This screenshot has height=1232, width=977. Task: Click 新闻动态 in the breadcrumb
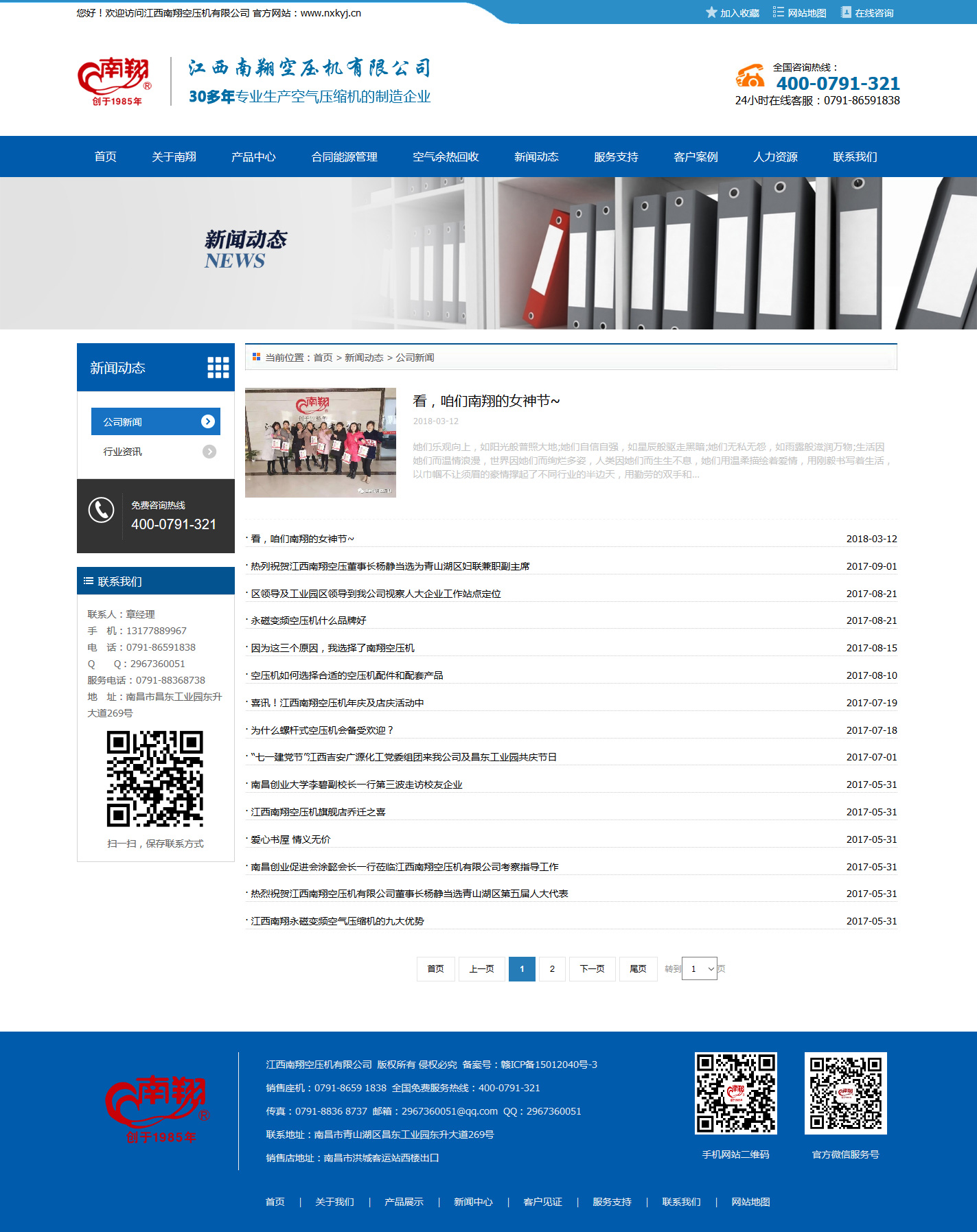tap(364, 358)
